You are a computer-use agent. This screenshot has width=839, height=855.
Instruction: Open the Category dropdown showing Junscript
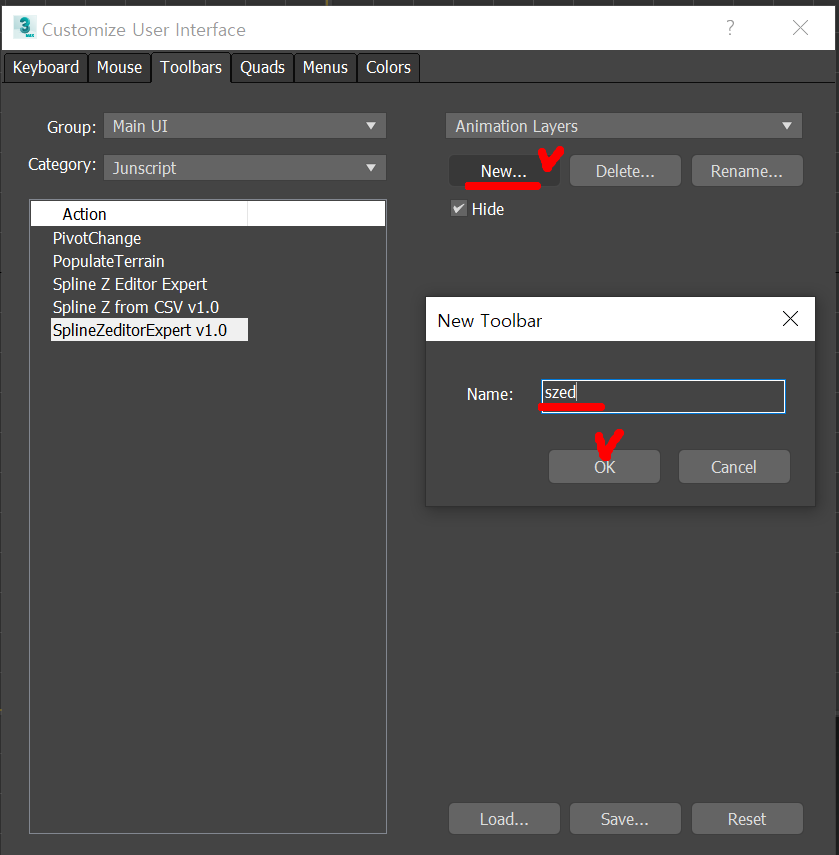(245, 168)
